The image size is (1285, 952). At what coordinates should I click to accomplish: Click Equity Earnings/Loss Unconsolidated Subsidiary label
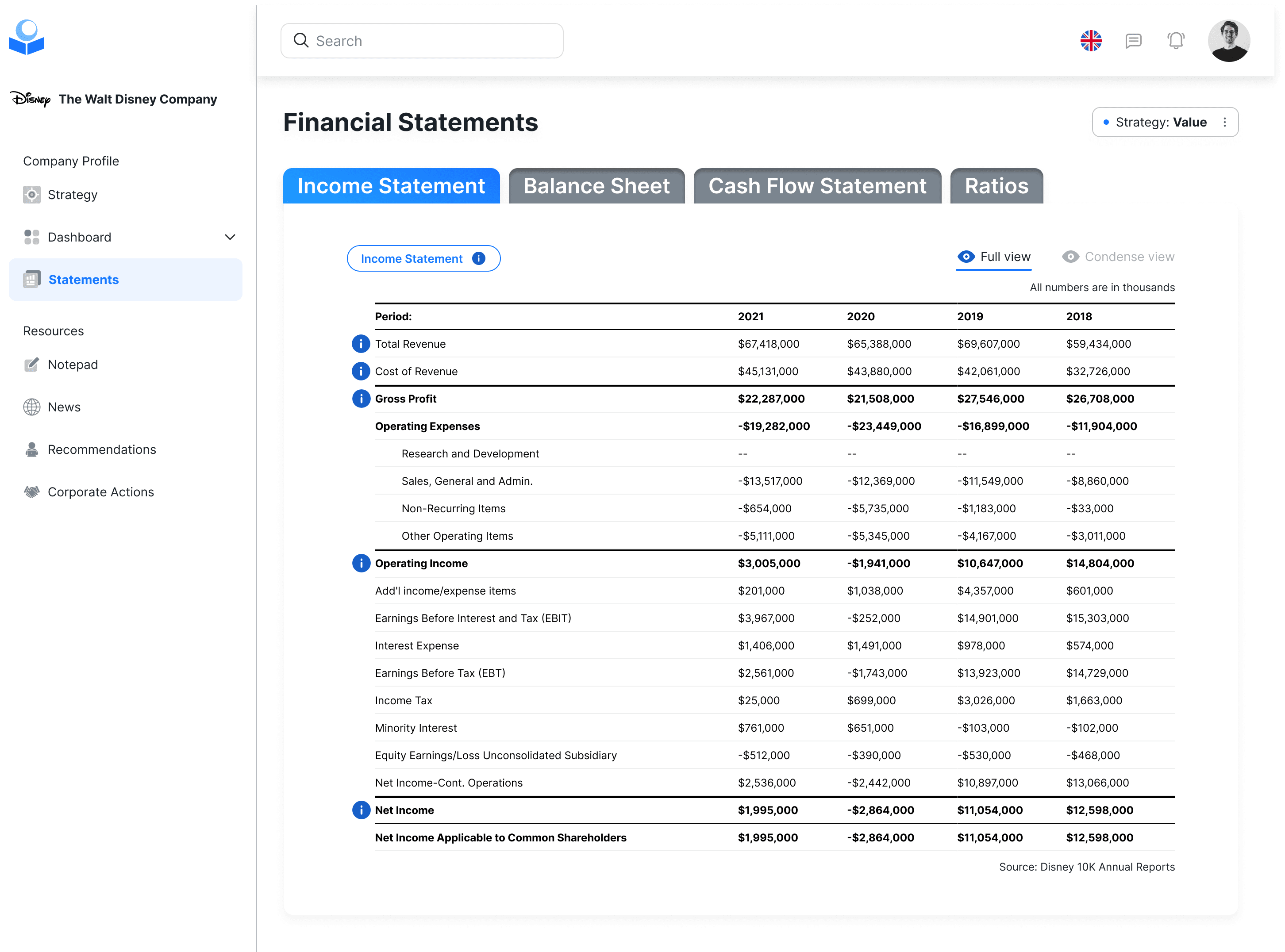click(496, 756)
